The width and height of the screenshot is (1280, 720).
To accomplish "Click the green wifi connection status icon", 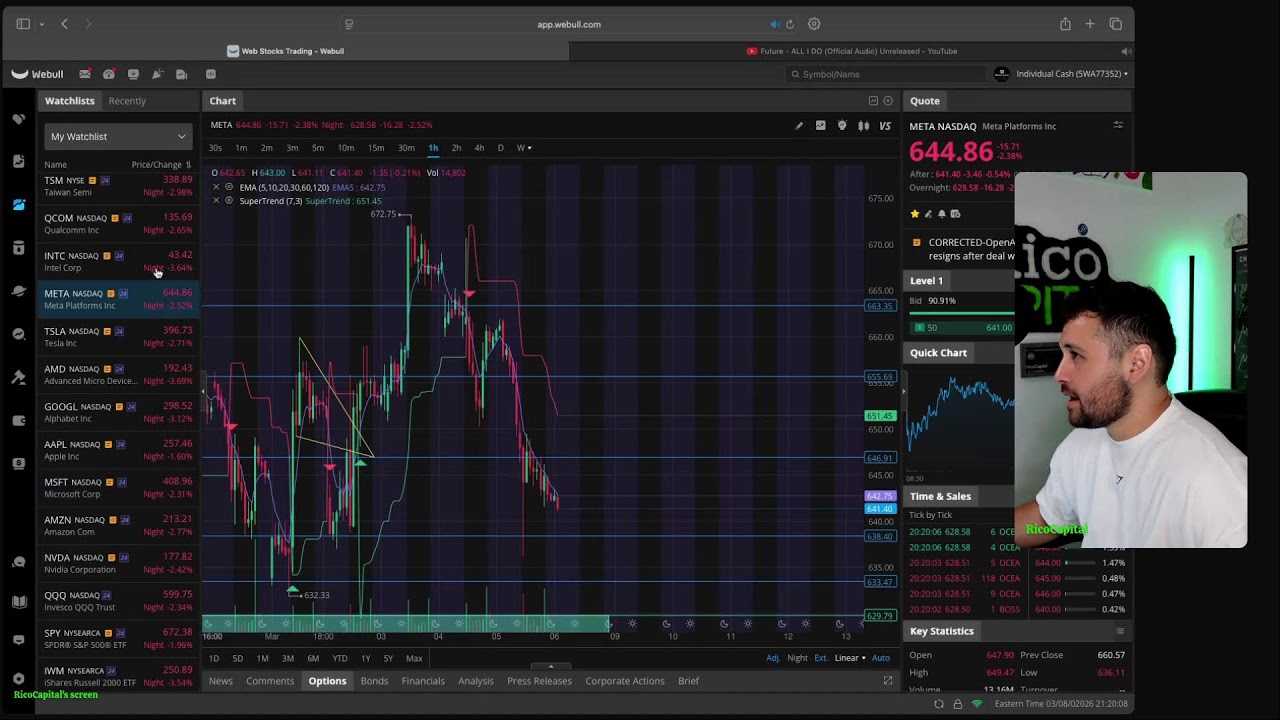I will point(977,704).
